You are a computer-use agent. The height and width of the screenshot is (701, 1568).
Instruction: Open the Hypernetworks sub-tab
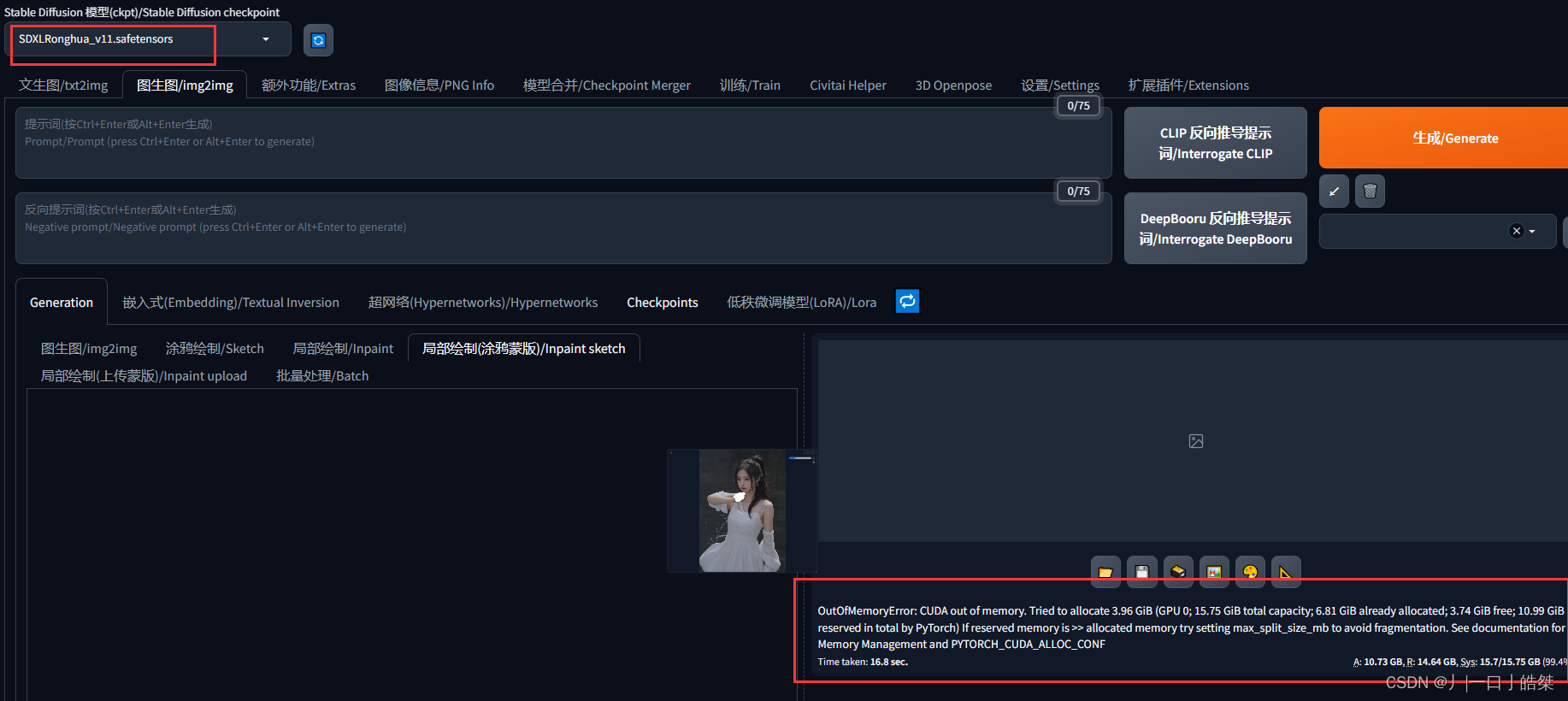[x=483, y=303]
